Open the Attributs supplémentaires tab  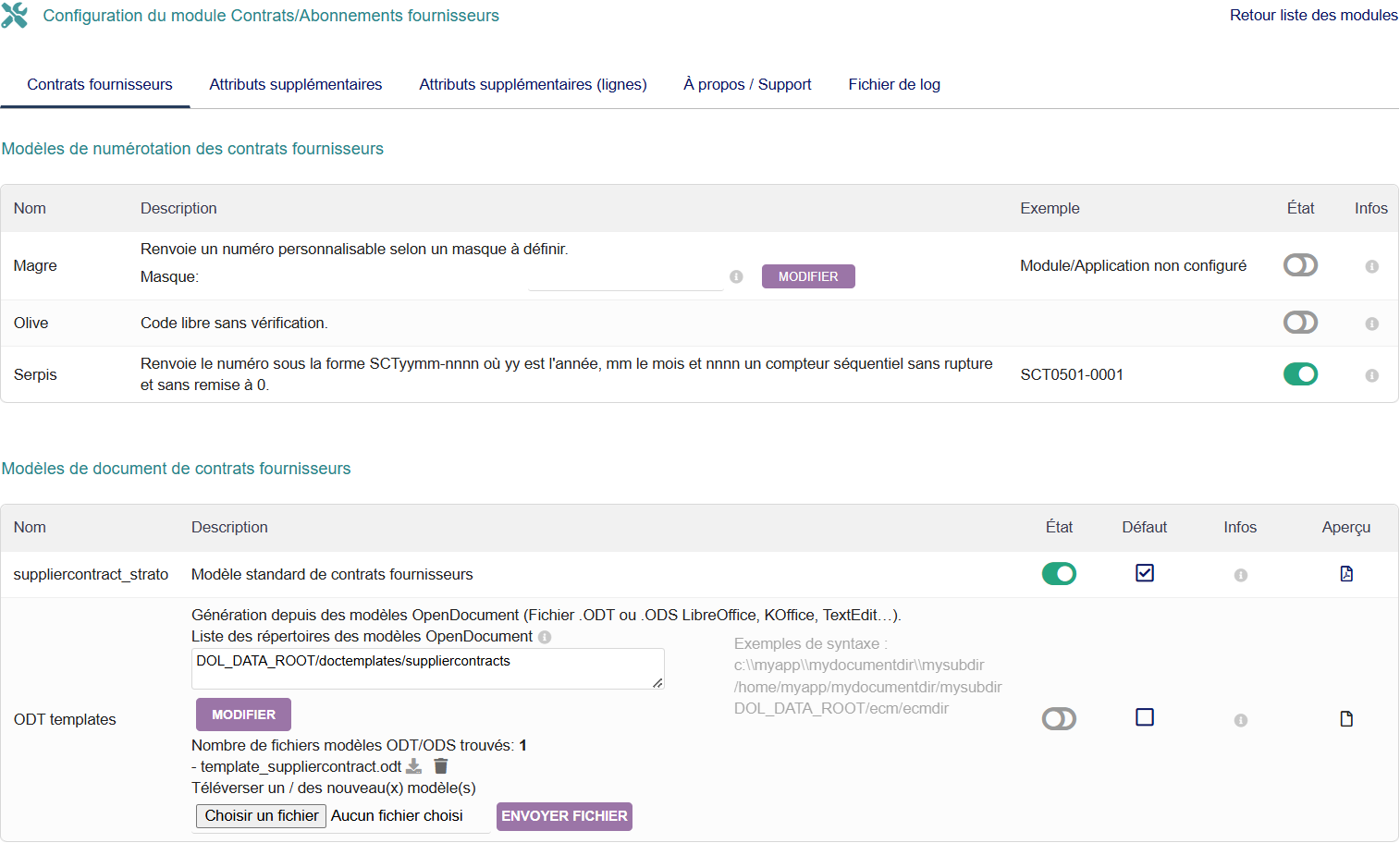click(x=295, y=84)
